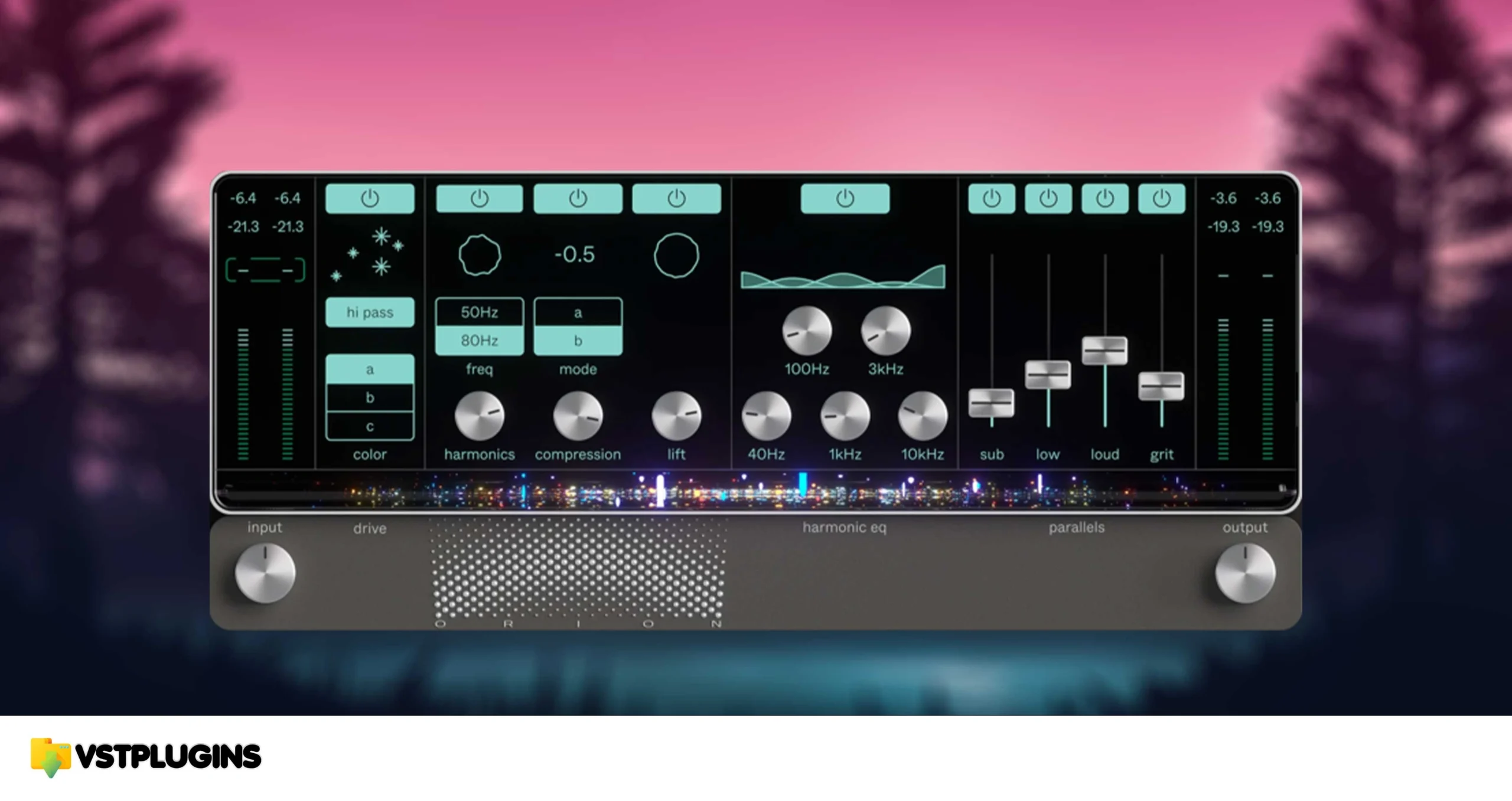Toggle the color section power button
The width and height of the screenshot is (1512, 801).
370,198
